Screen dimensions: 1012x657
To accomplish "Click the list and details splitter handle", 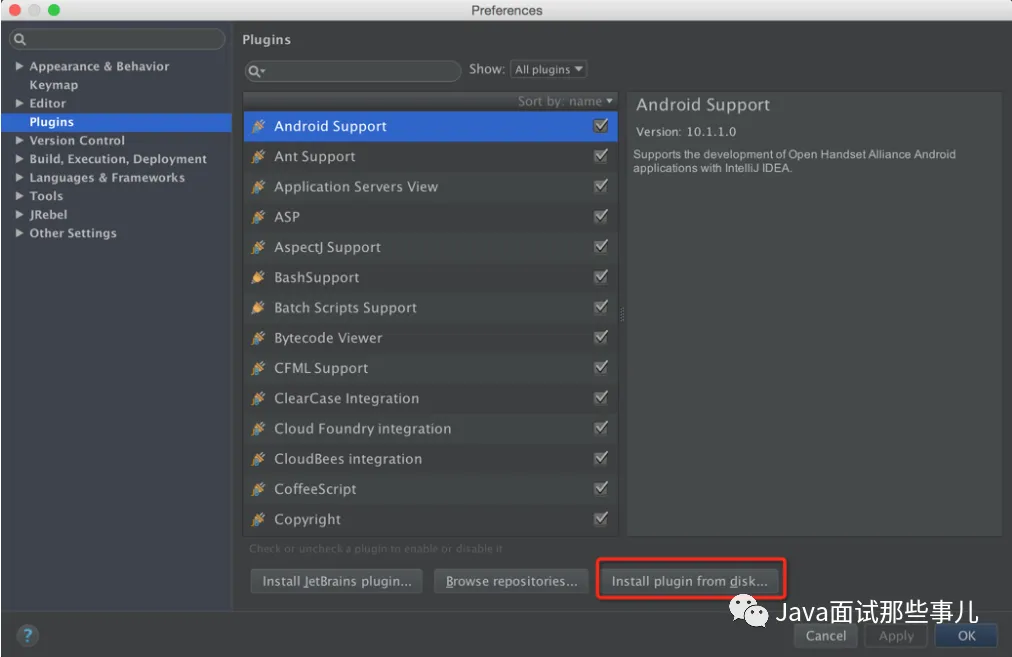I will (x=622, y=314).
